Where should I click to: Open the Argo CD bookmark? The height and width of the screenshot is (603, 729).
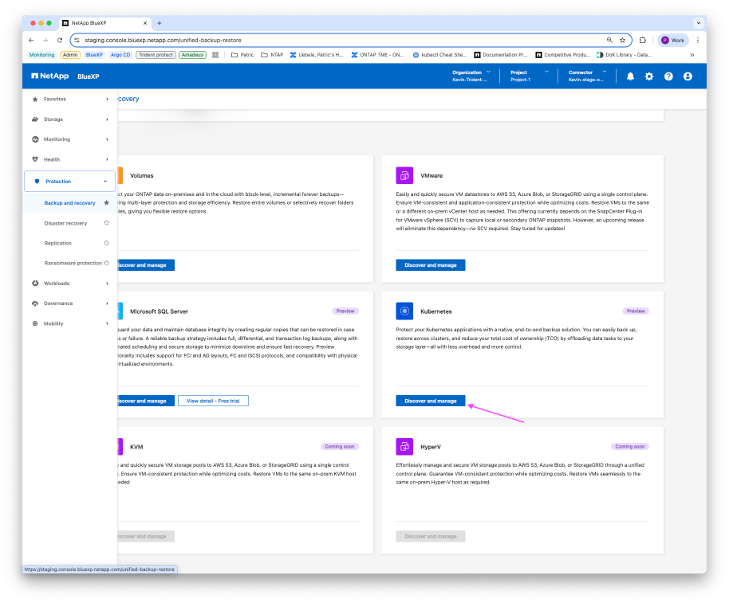(x=120, y=55)
